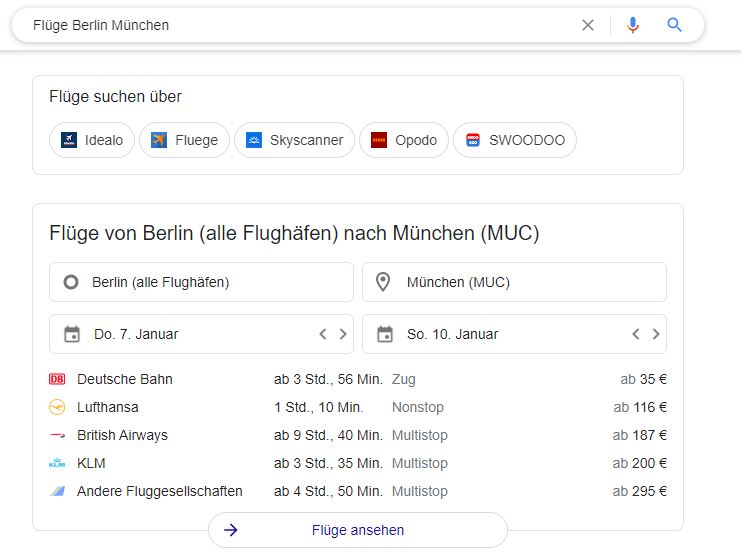Click the British Airways ribbon logo

click(57, 435)
